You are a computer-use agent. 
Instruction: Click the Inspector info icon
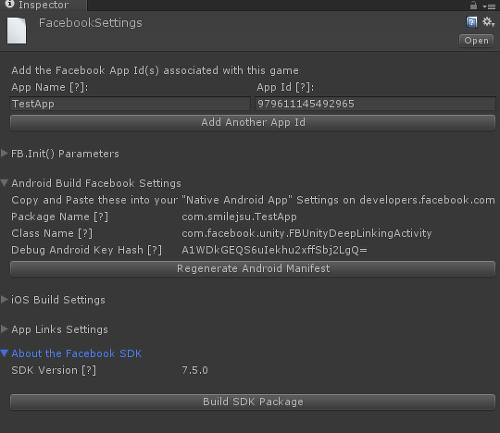10,4
